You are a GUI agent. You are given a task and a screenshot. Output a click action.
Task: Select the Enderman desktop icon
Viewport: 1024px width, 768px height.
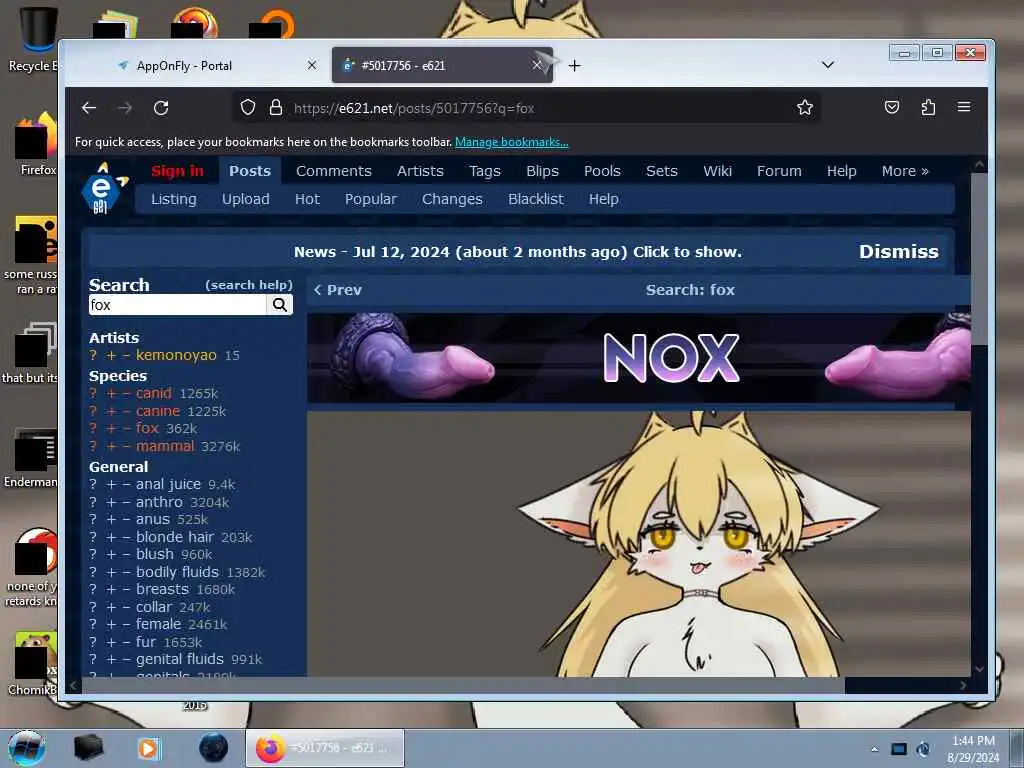pos(31,458)
